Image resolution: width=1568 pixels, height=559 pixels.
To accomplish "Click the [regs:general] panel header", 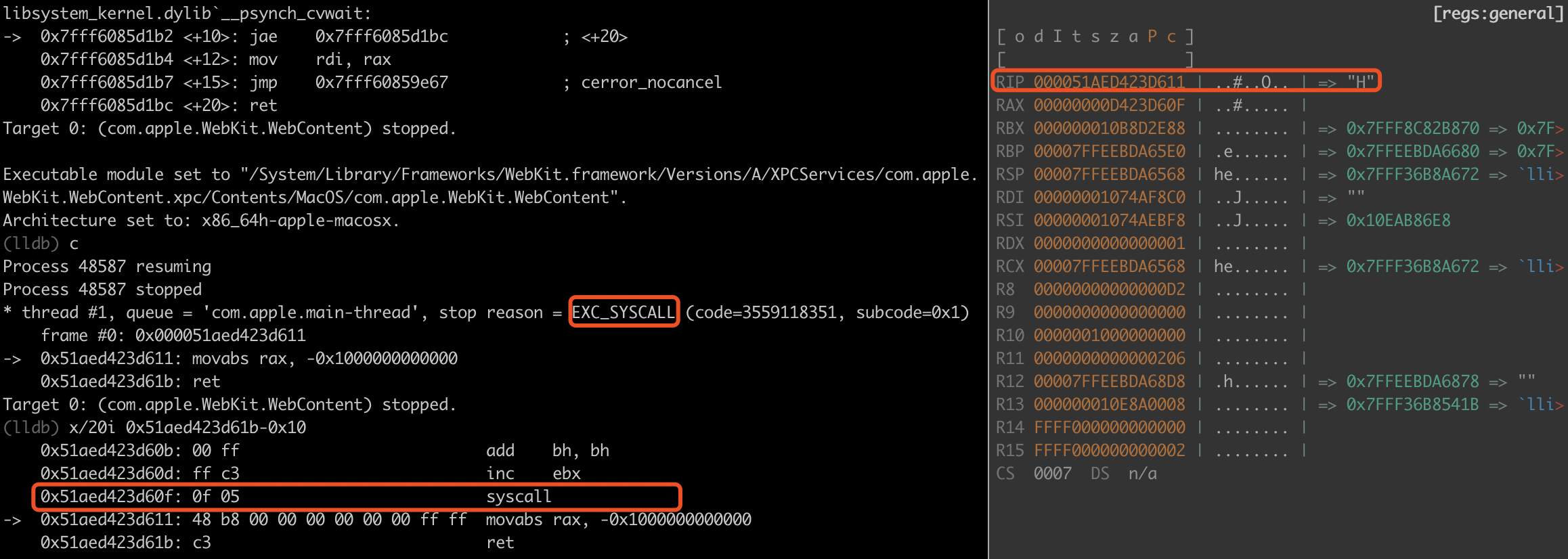I will click(x=1498, y=14).
